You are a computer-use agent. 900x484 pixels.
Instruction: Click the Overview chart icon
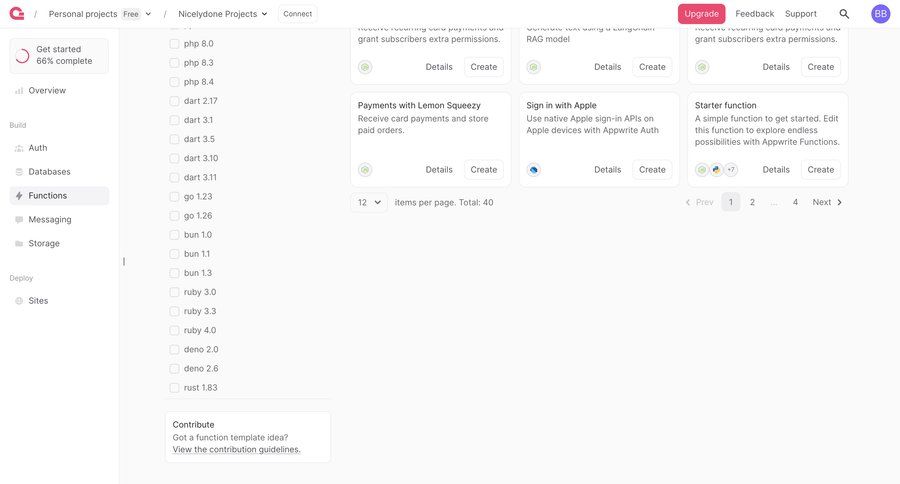click(19, 91)
